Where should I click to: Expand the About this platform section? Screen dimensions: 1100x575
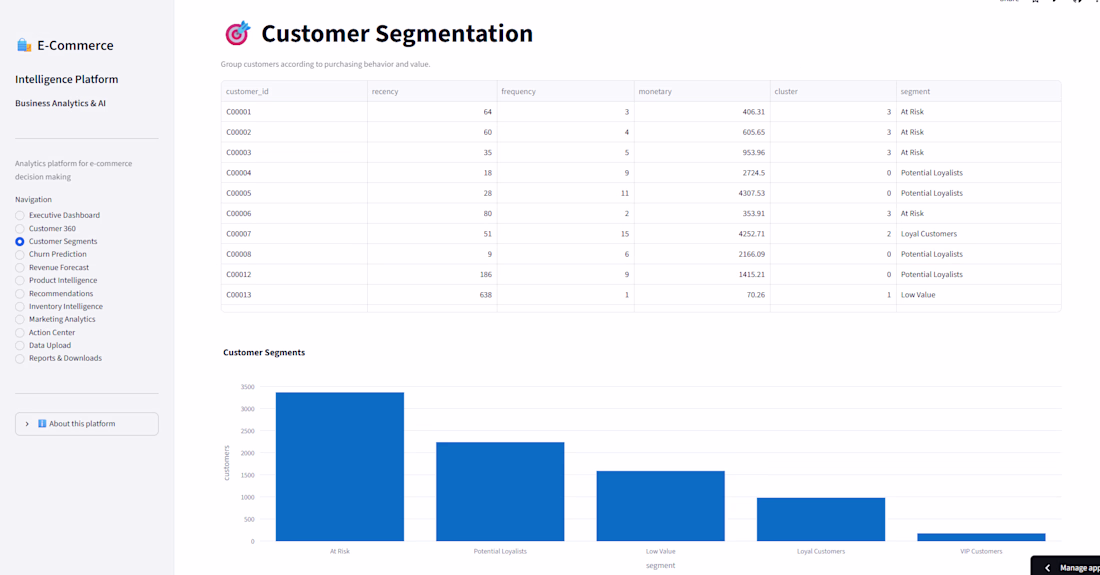click(x=87, y=424)
